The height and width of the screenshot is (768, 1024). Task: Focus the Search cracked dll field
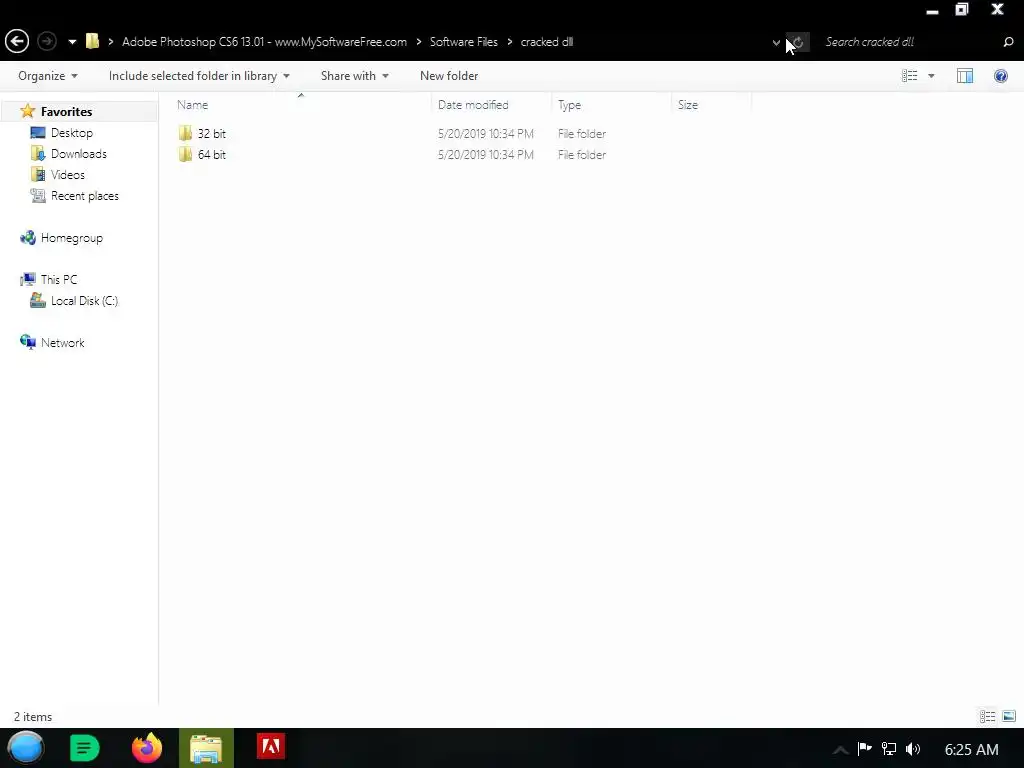(x=908, y=42)
